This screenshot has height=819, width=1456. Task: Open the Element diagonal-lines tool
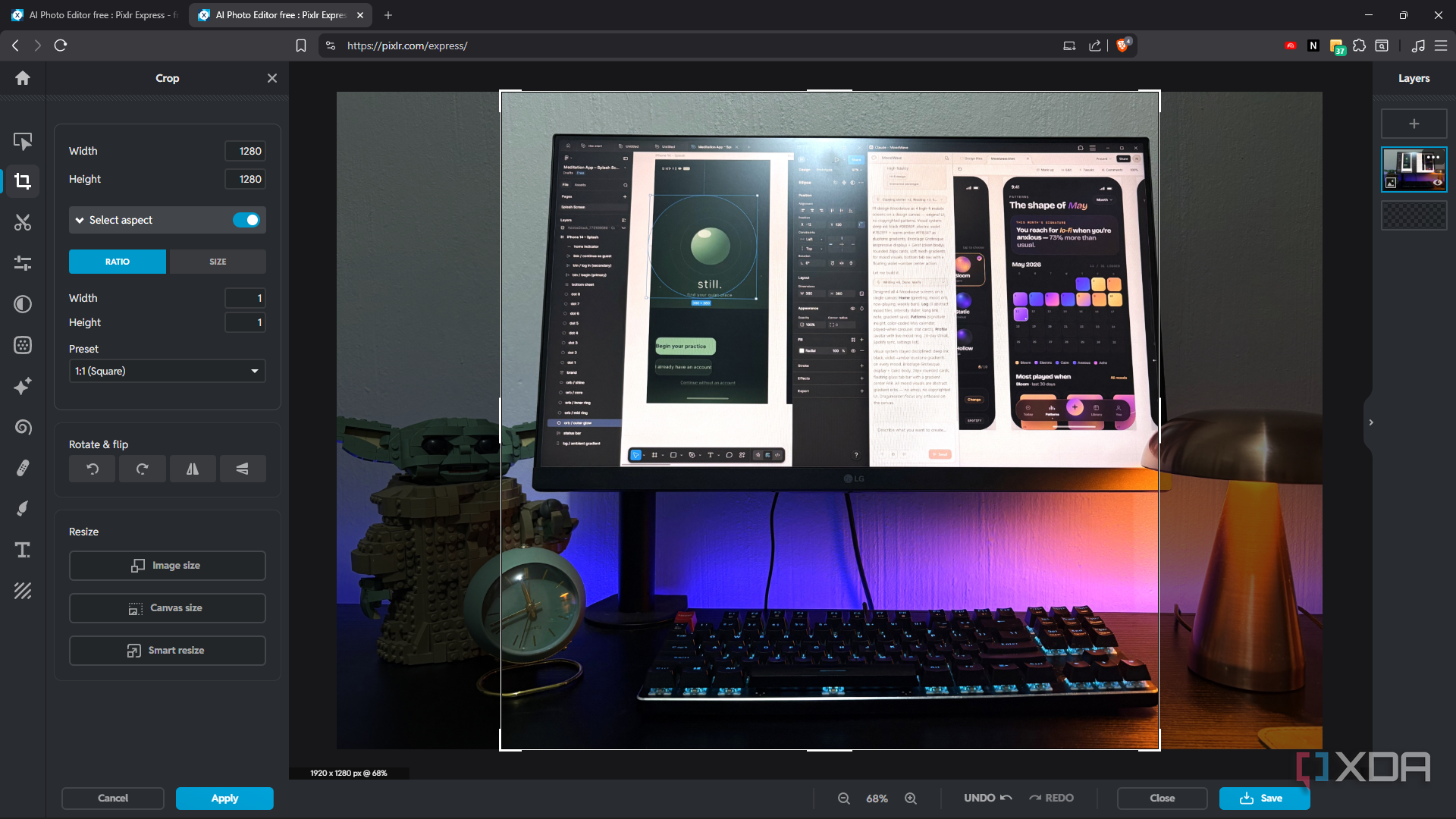(23, 591)
